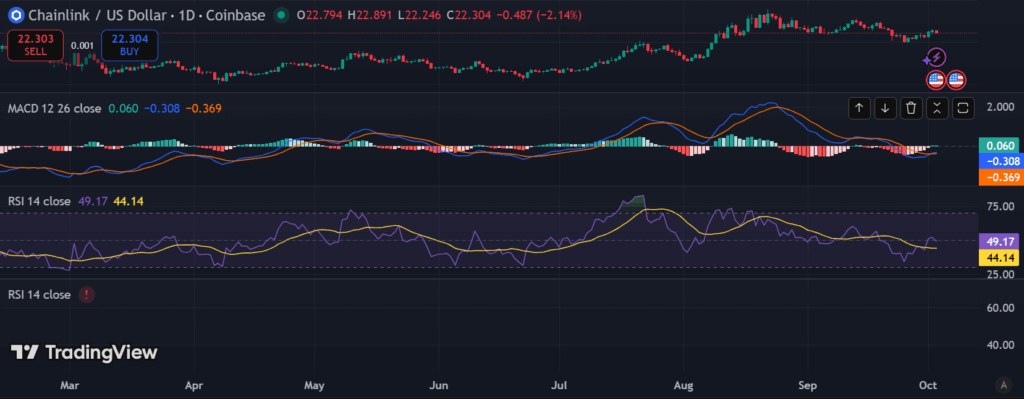Delete the MACD pane via trash icon
The image size is (1024, 399).
912,108
